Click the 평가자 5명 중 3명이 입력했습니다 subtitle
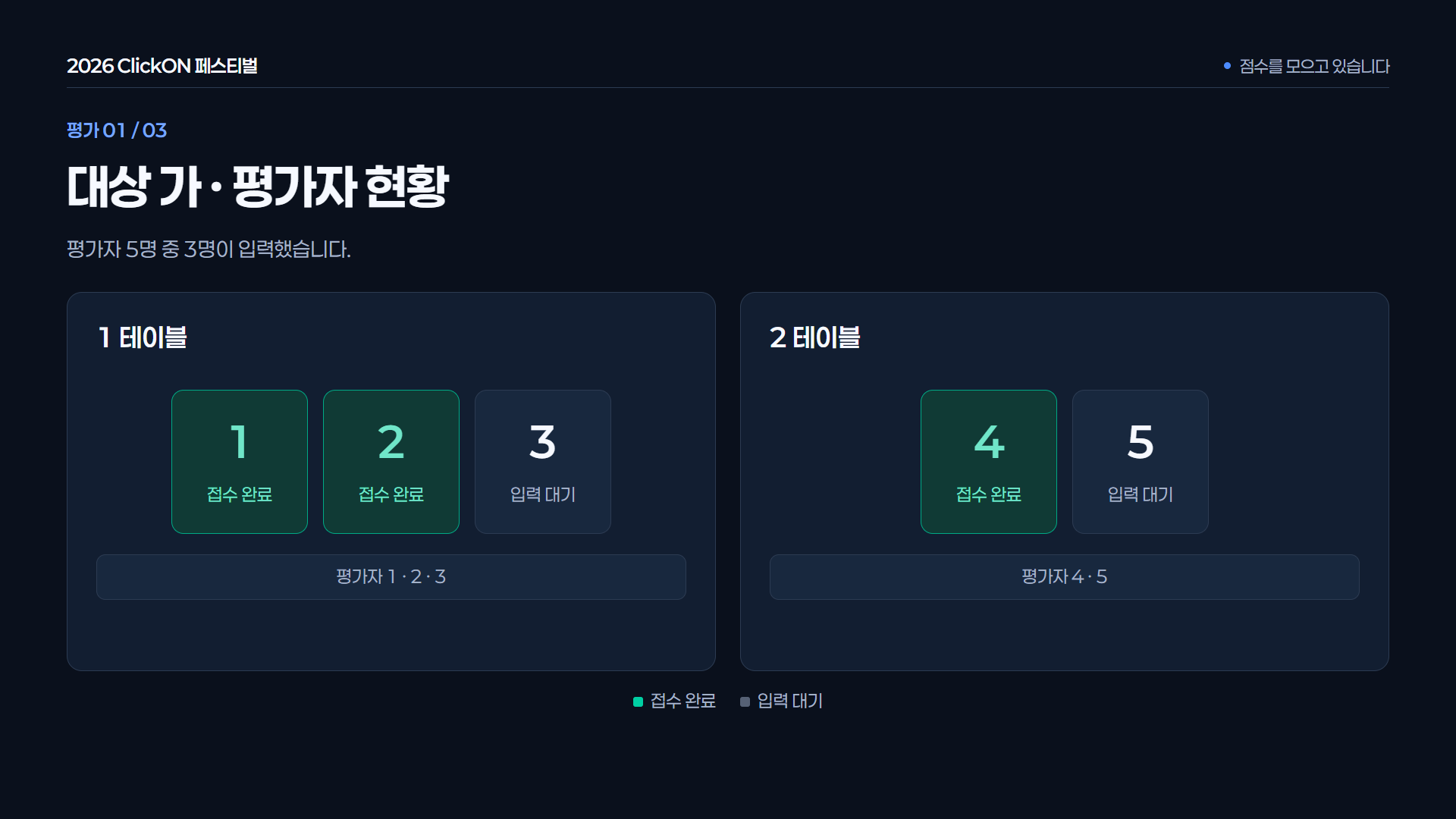The width and height of the screenshot is (1456, 819). (209, 249)
